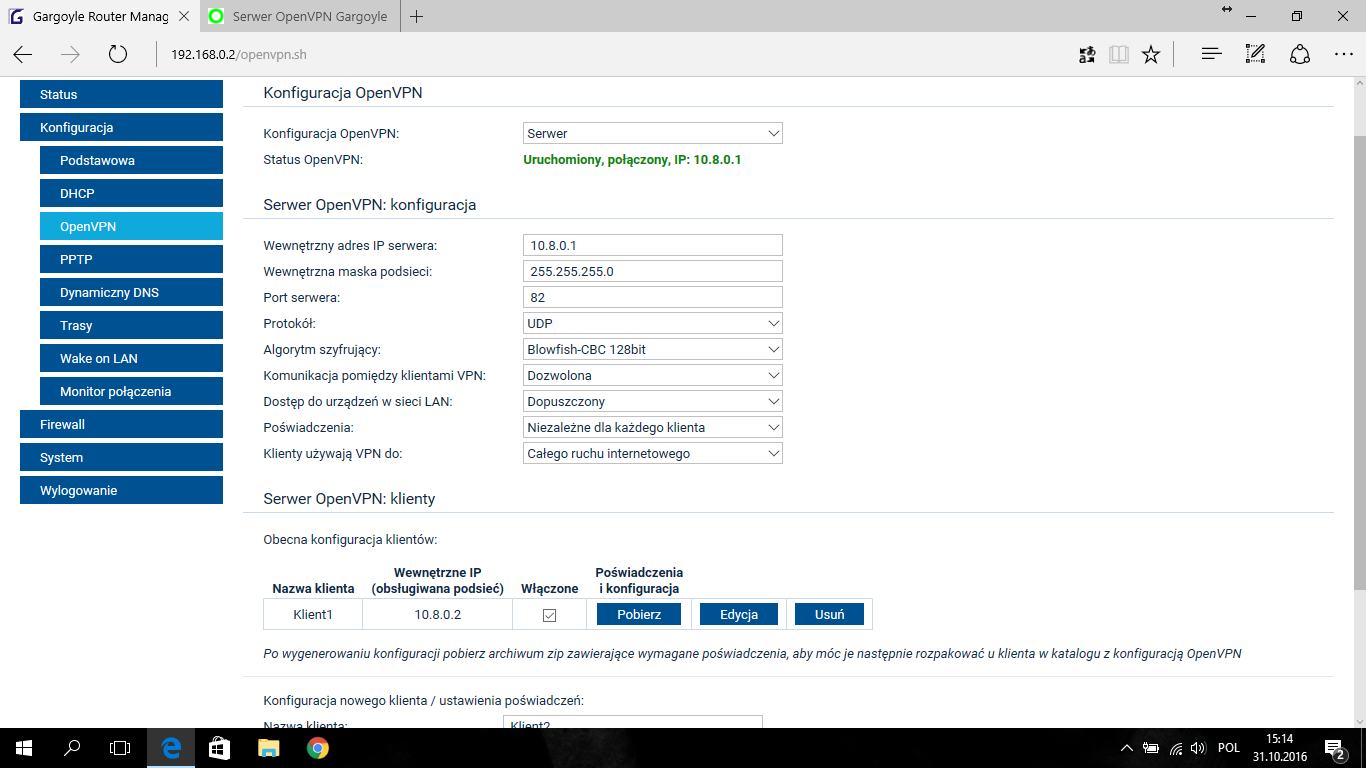Screen dimensions: 1366x768
Task: Click Pobierz to download Klient1 credentials
Action: click(639, 614)
